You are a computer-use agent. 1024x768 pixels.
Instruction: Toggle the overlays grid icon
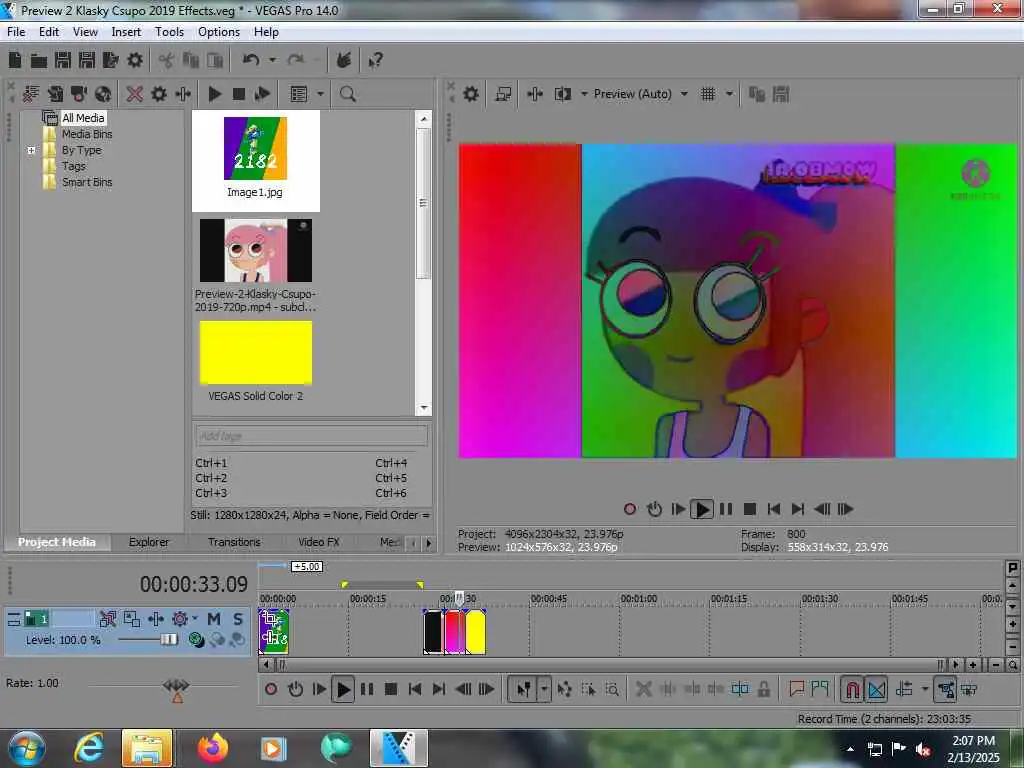[708, 94]
